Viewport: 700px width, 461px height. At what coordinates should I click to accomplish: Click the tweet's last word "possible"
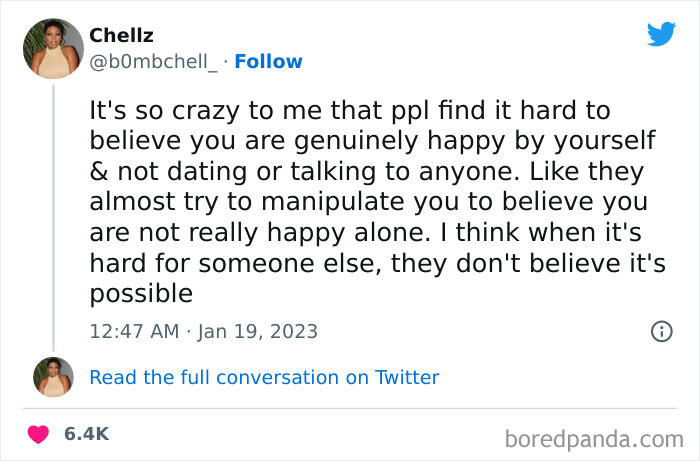coord(140,293)
